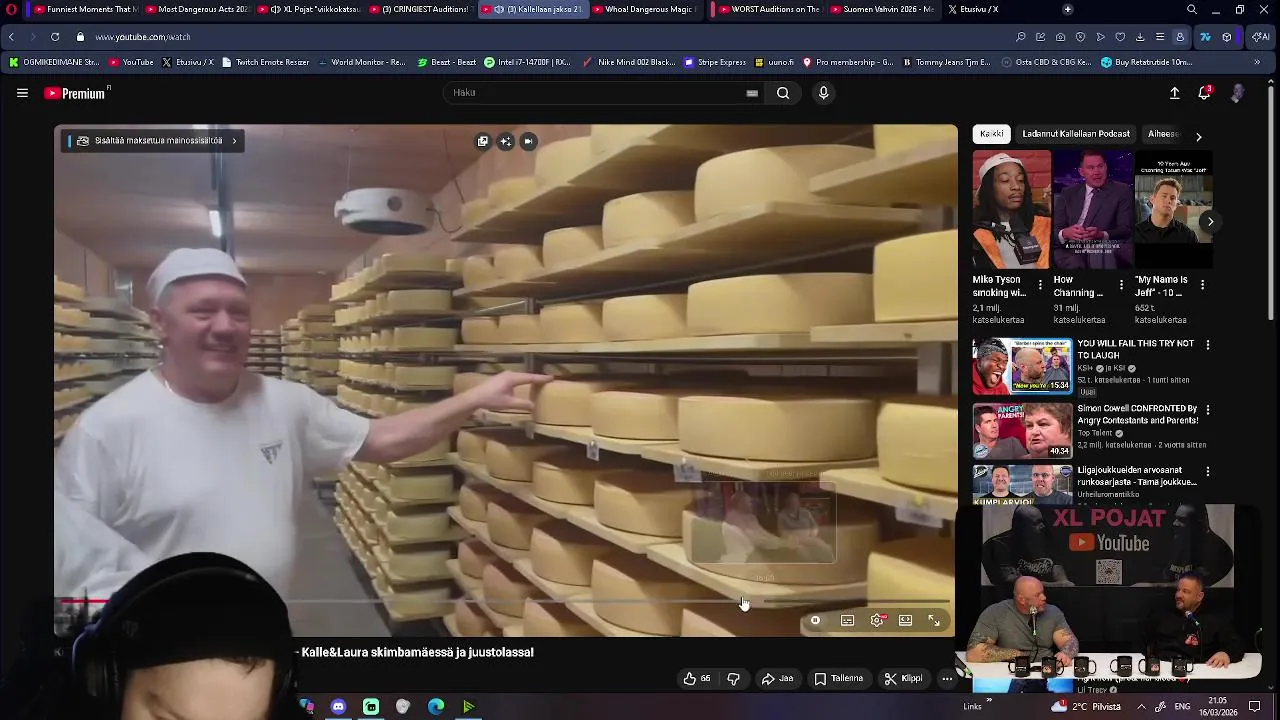Open the YouTube guide hamburger menu
Image resolution: width=1280 pixels, height=720 pixels.
22,93
